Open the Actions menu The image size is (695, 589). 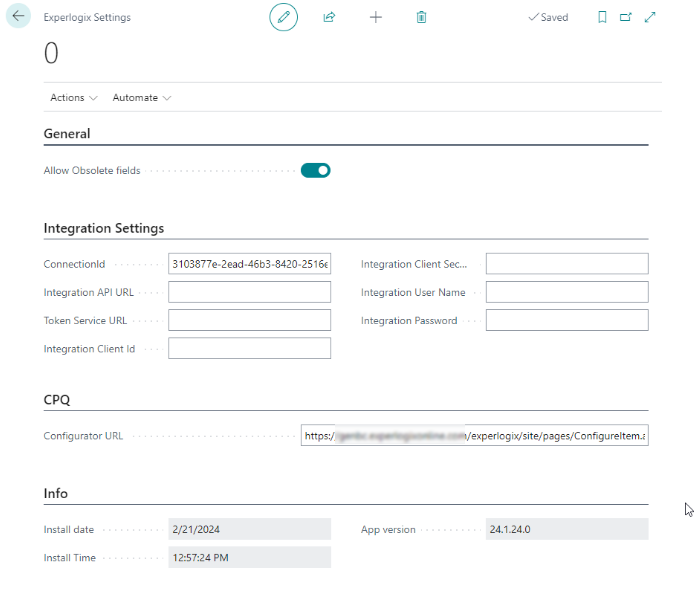[74, 98]
